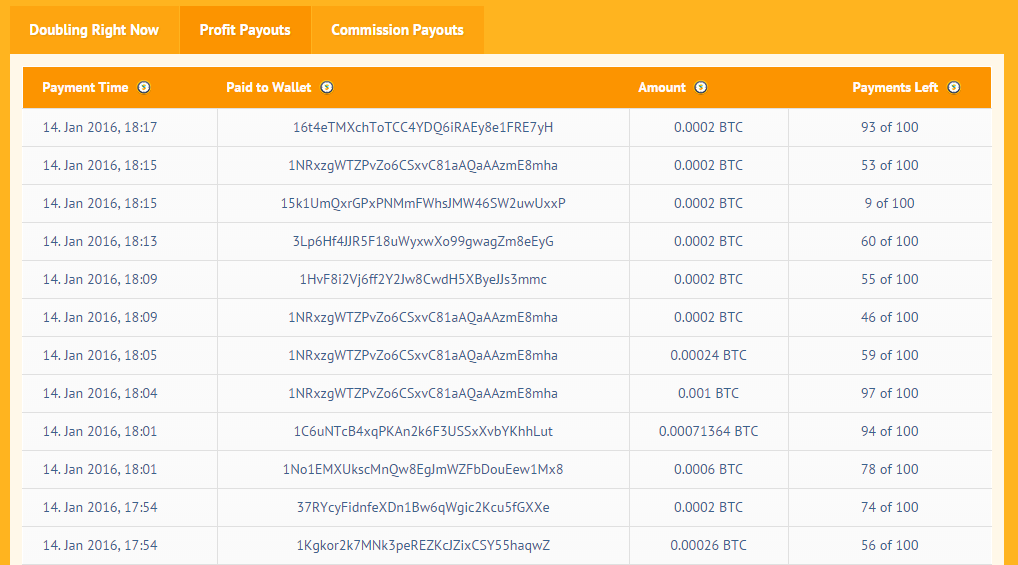Click the icon beside Amount column header
1018x565 pixels.
(x=700, y=88)
